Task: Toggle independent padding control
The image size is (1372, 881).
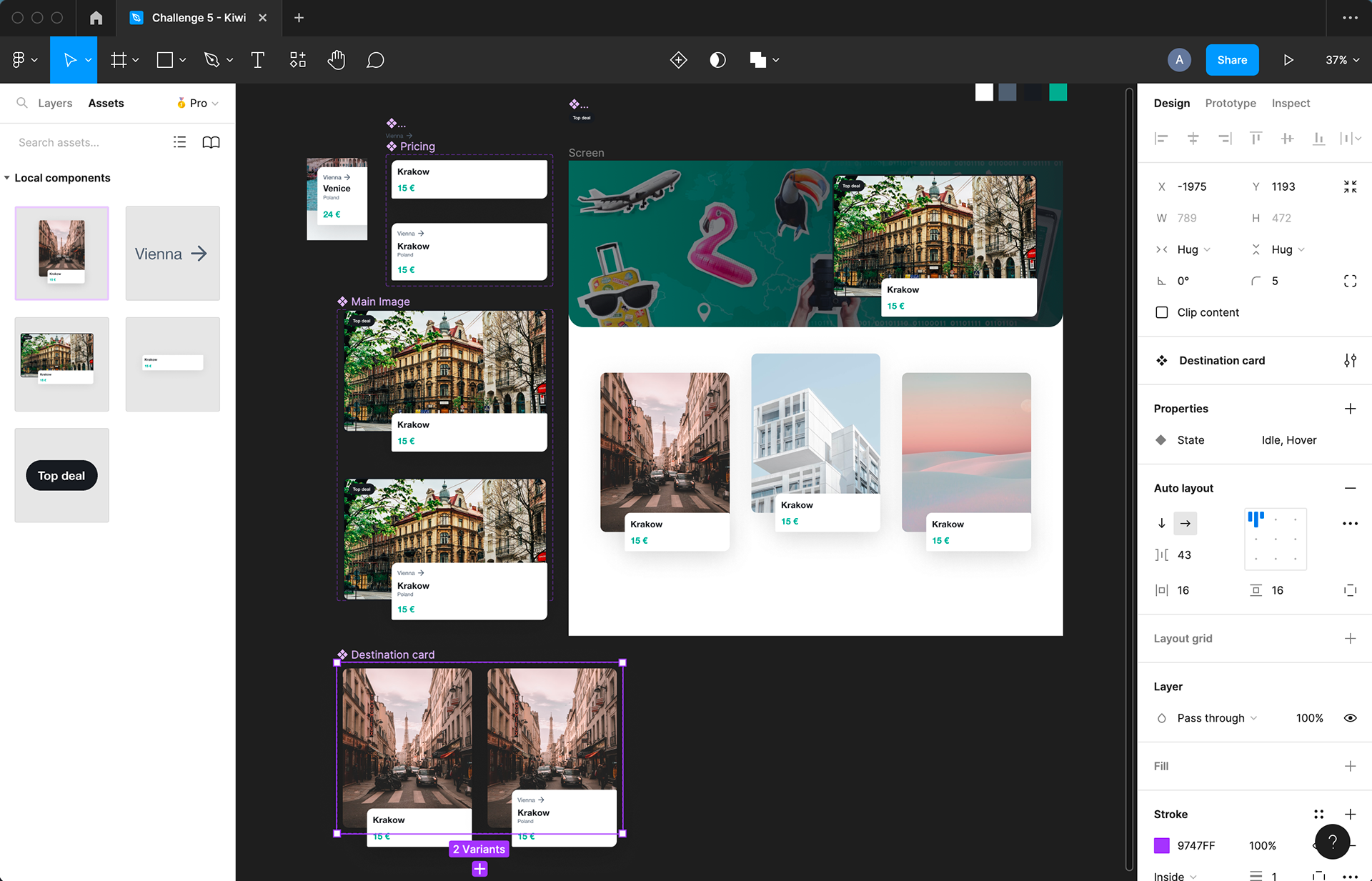Action: [x=1350, y=590]
